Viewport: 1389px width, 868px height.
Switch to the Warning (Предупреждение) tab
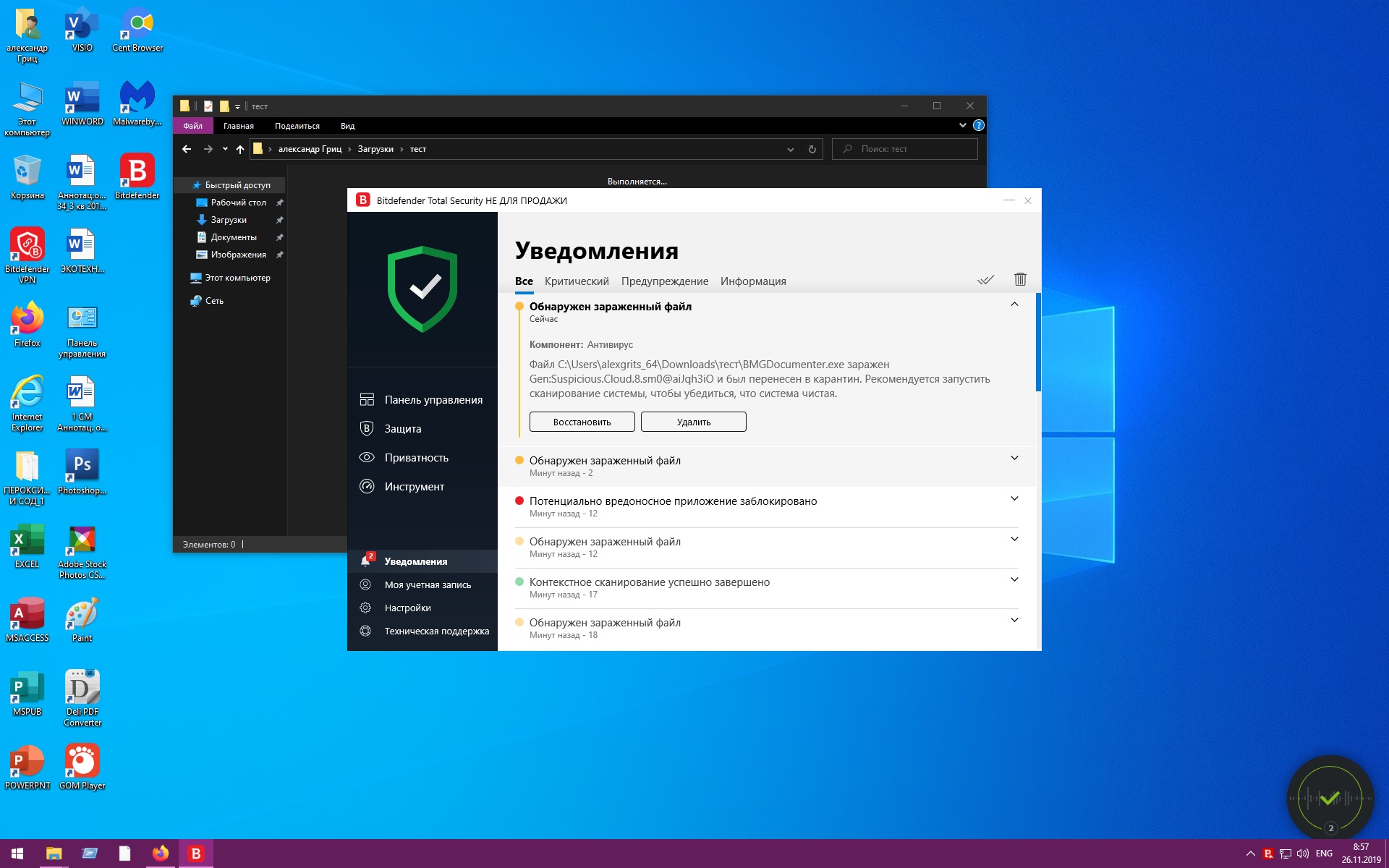pyautogui.click(x=664, y=281)
